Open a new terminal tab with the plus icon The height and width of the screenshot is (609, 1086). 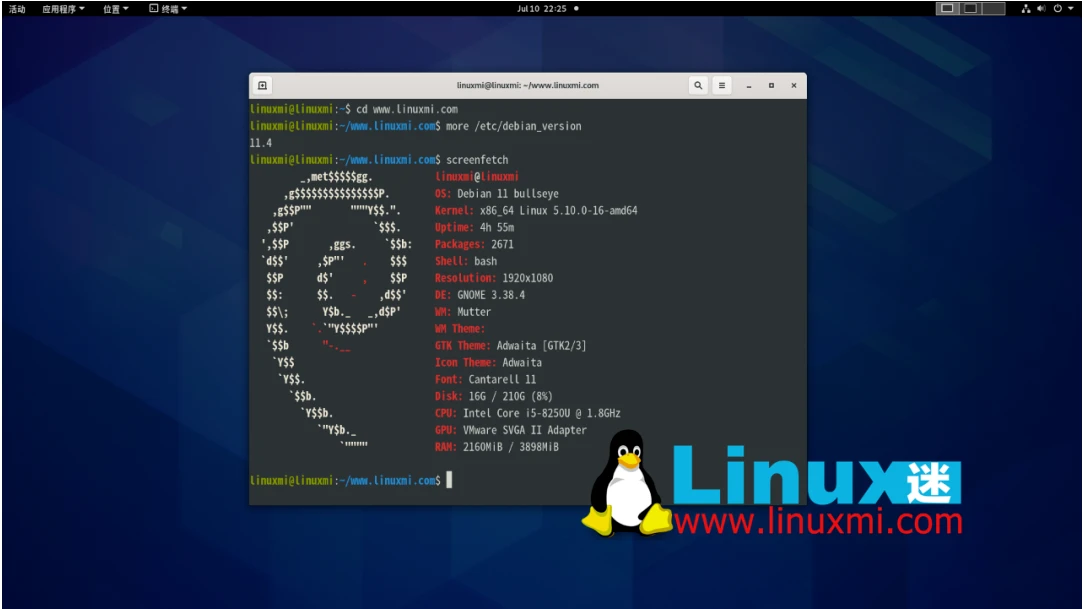(263, 86)
